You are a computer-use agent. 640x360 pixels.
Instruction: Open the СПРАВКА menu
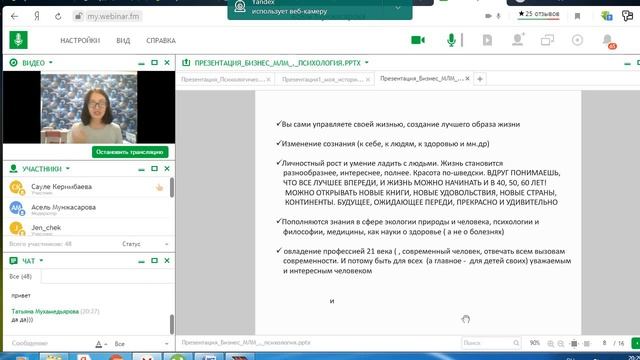[x=161, y=40]
